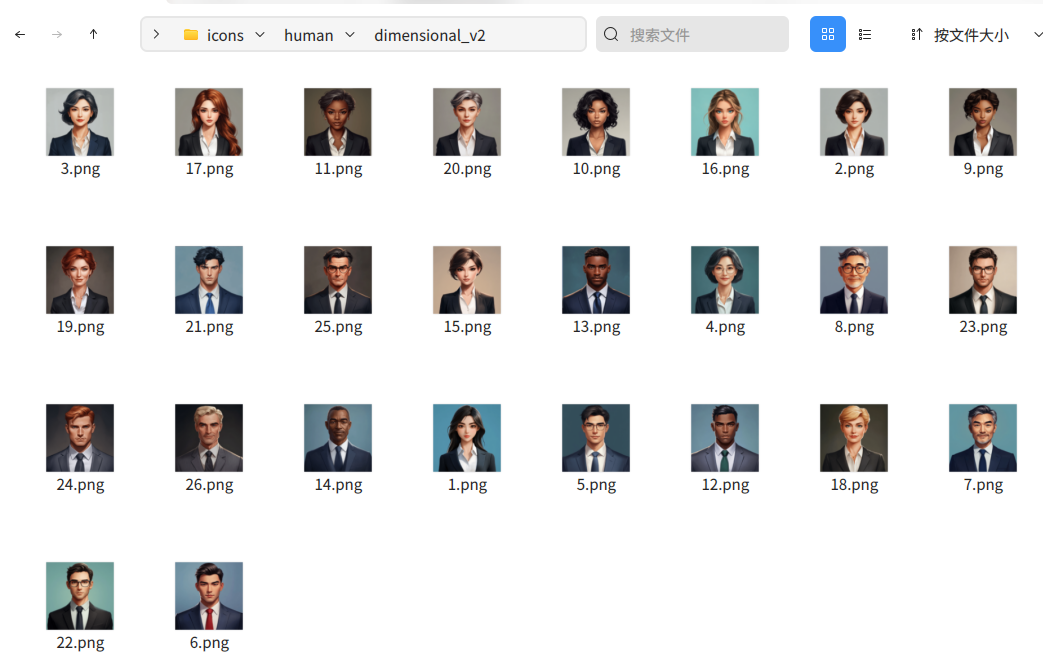
Task: Select the dimensional_v2 breadcrumb
Action: pos(430,35)
